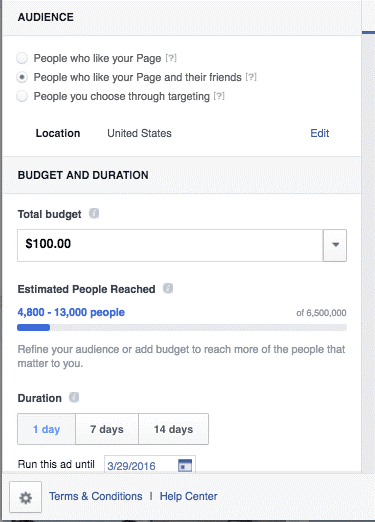Choose the 1 day duration option
This screenshot has height=522, width=375.
[x=46, y=429]
